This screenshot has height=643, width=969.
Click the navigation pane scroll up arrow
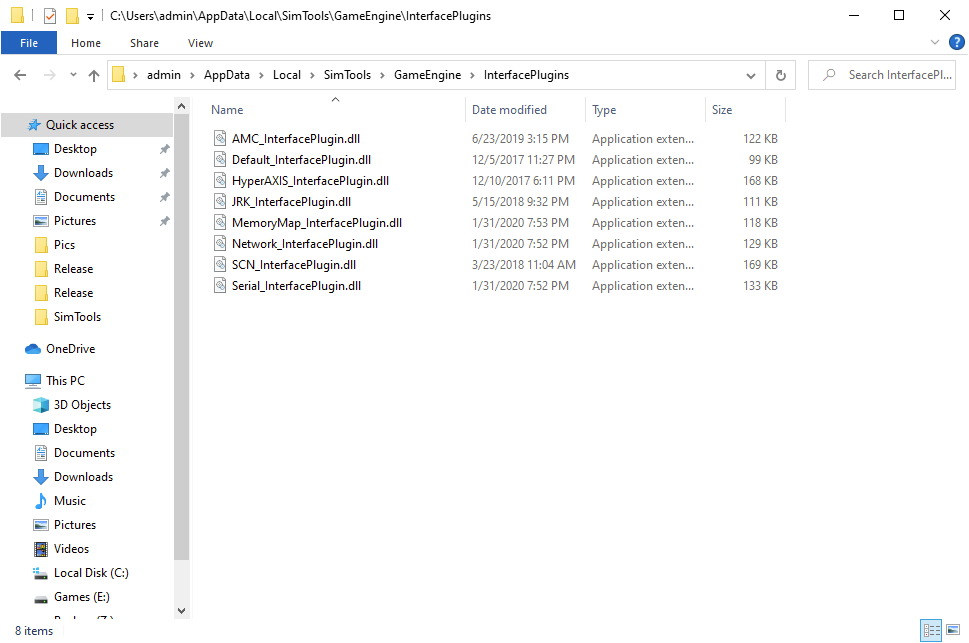click(182, 106)
